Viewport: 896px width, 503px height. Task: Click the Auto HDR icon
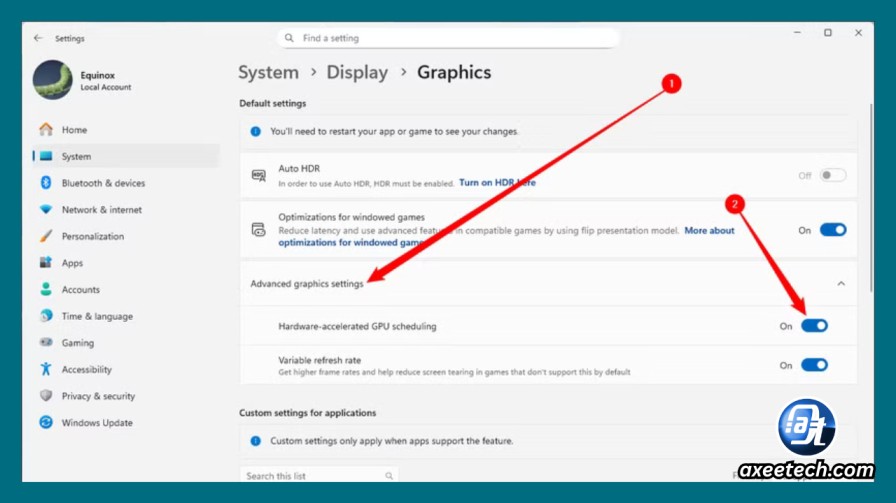pos(259,175)
